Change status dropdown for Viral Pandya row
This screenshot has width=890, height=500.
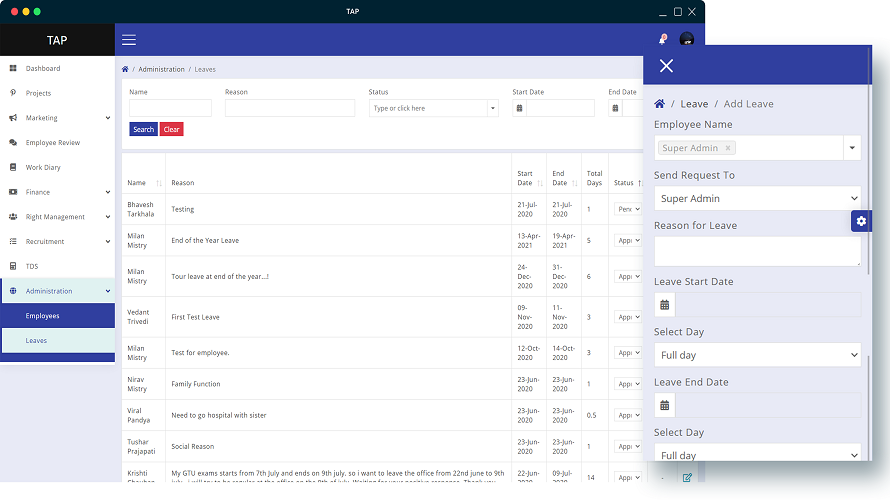click(x=628, y=415)
